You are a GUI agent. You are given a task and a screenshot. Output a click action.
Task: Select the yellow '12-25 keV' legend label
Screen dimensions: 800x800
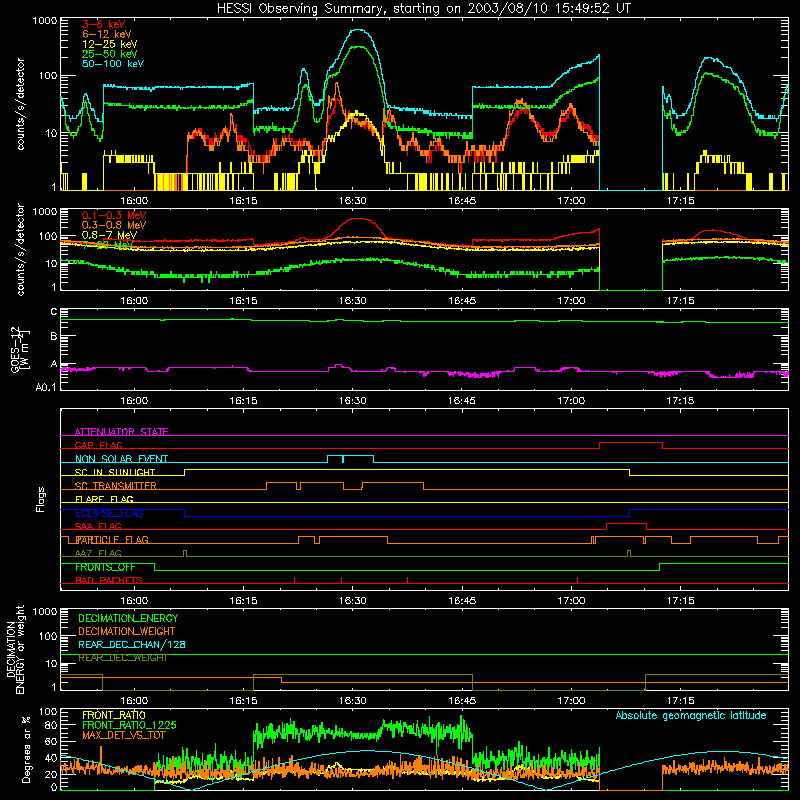point(109,44)
